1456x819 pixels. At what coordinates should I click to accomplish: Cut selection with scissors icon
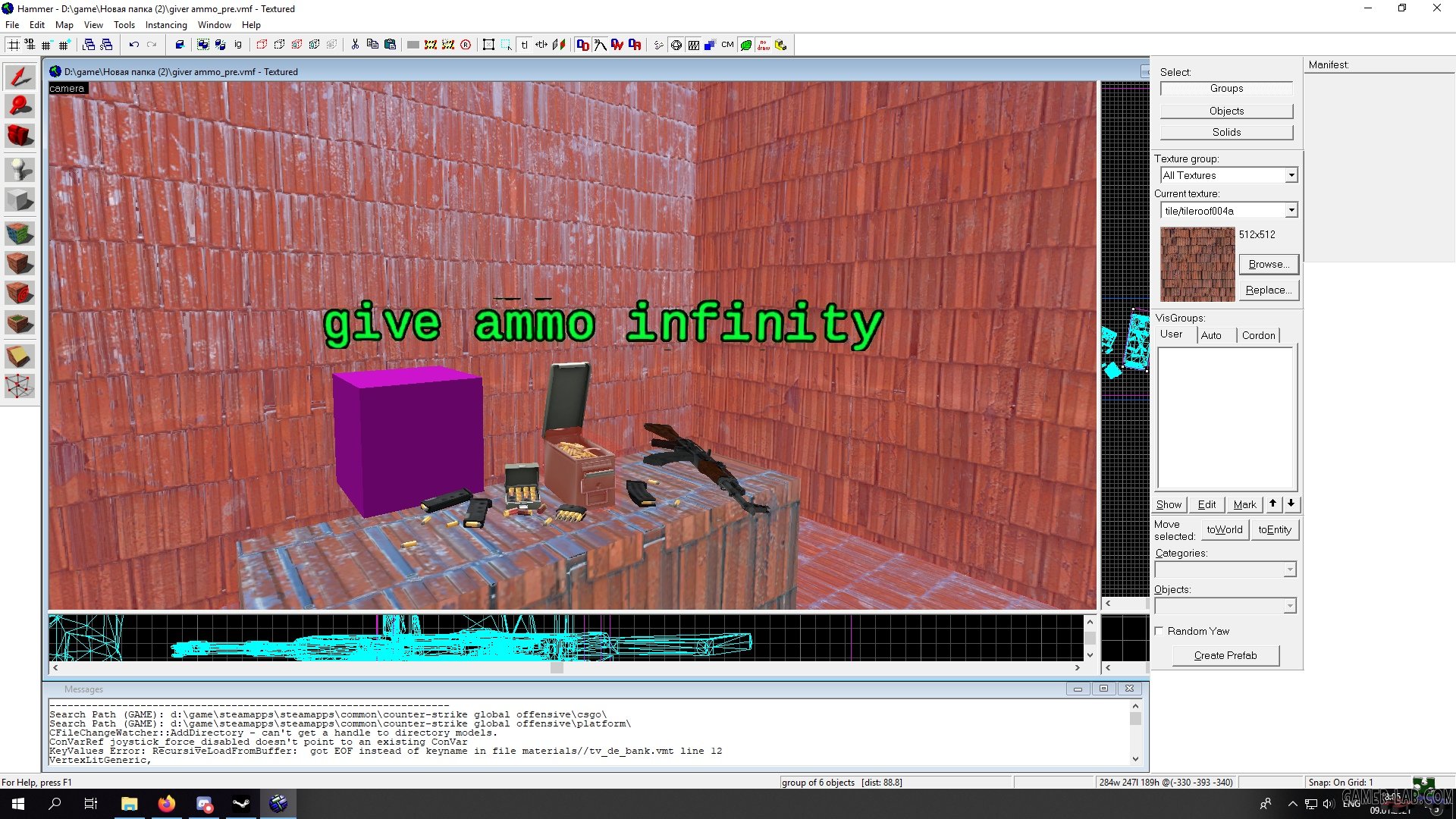pos(355,45)
